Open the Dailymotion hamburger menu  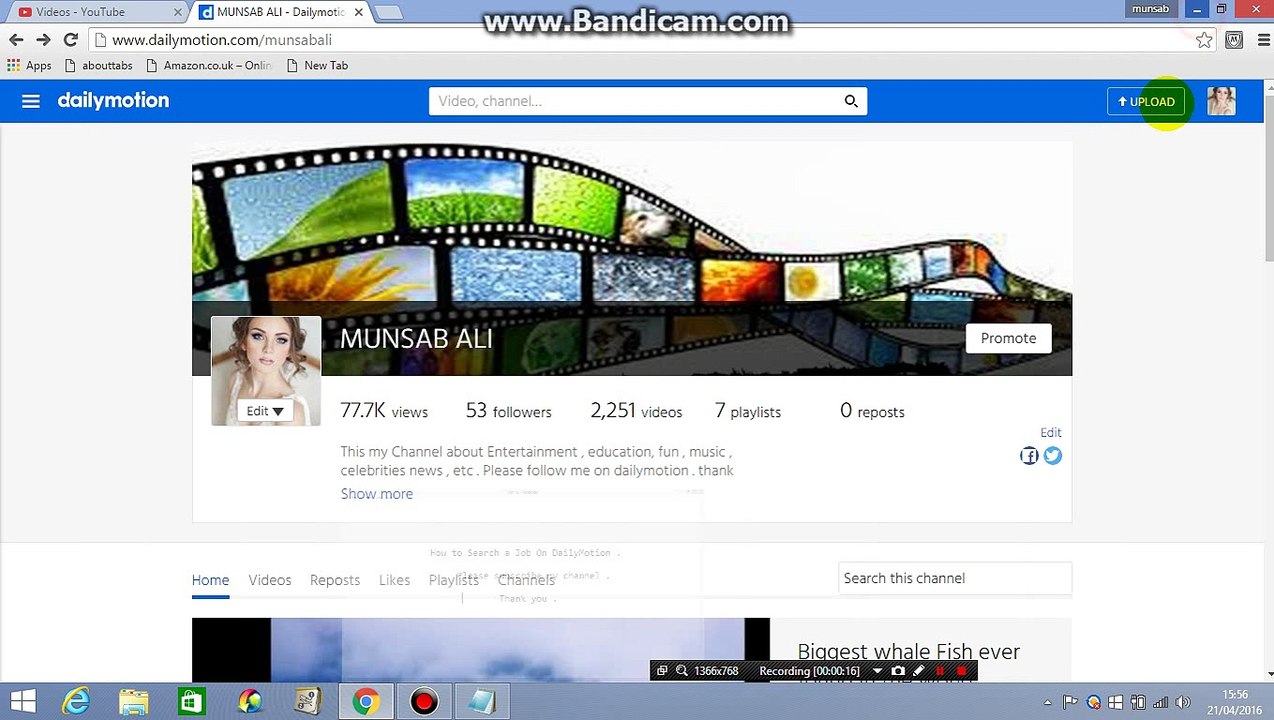(31, 101)
